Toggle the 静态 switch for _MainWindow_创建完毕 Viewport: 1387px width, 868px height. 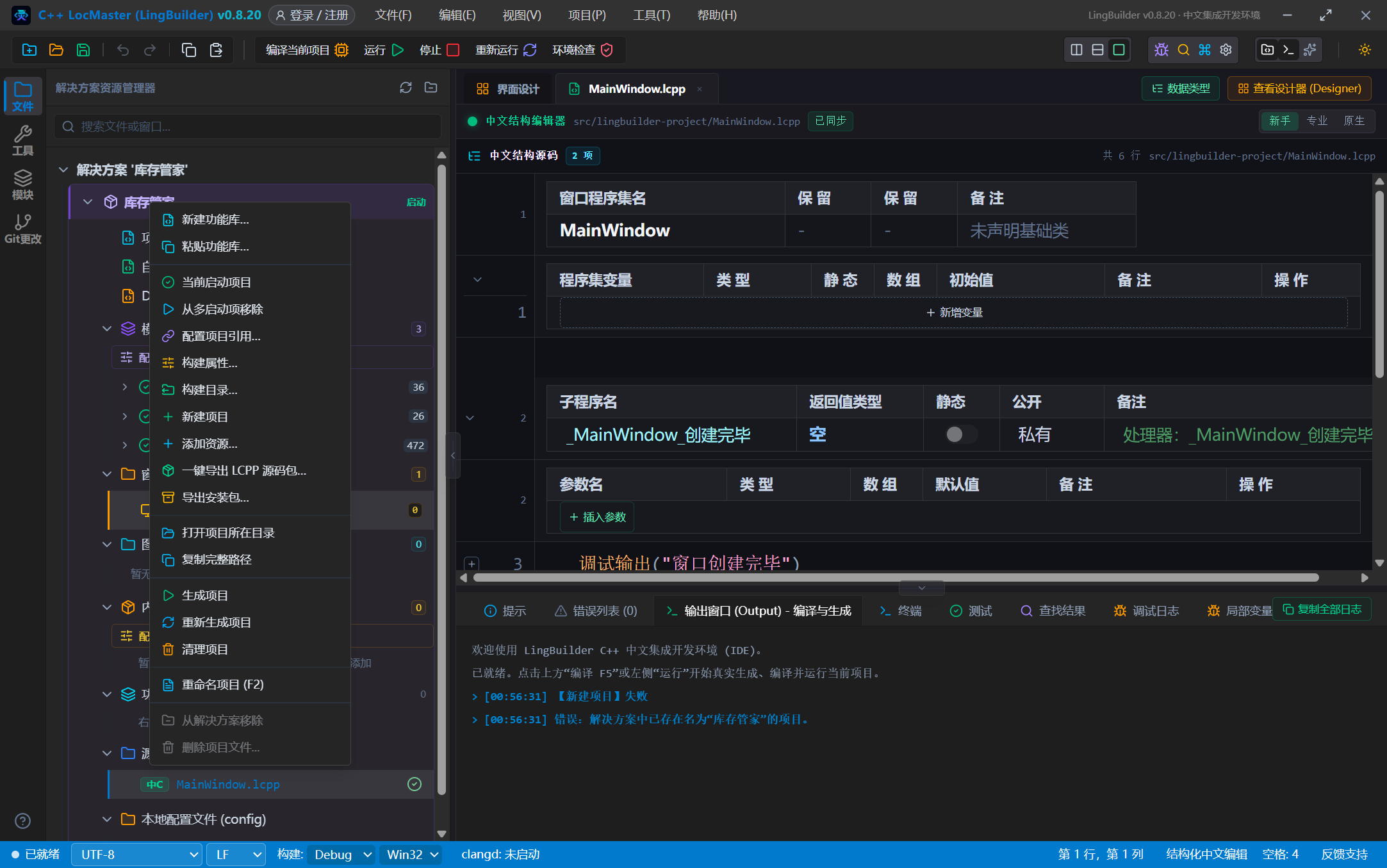click(961, 434)
